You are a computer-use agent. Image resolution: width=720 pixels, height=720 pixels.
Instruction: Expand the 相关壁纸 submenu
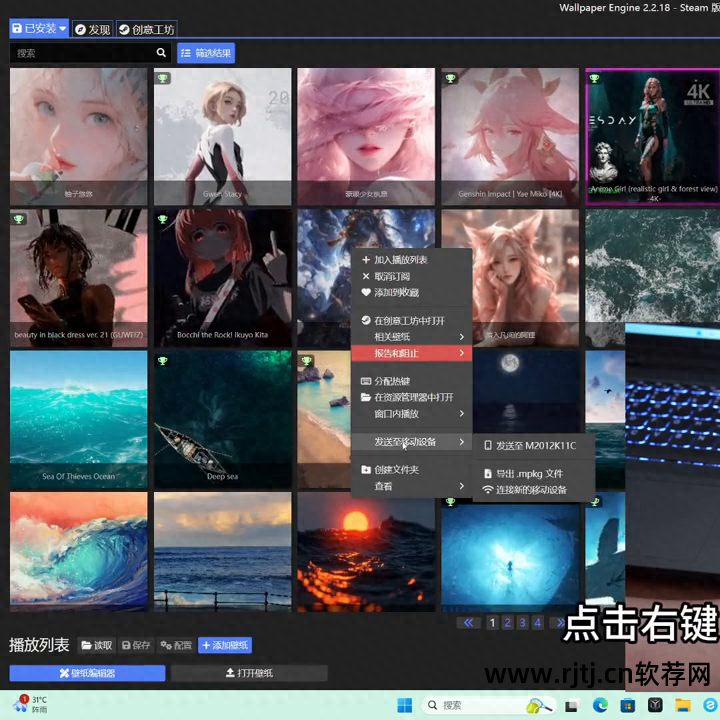411,337
